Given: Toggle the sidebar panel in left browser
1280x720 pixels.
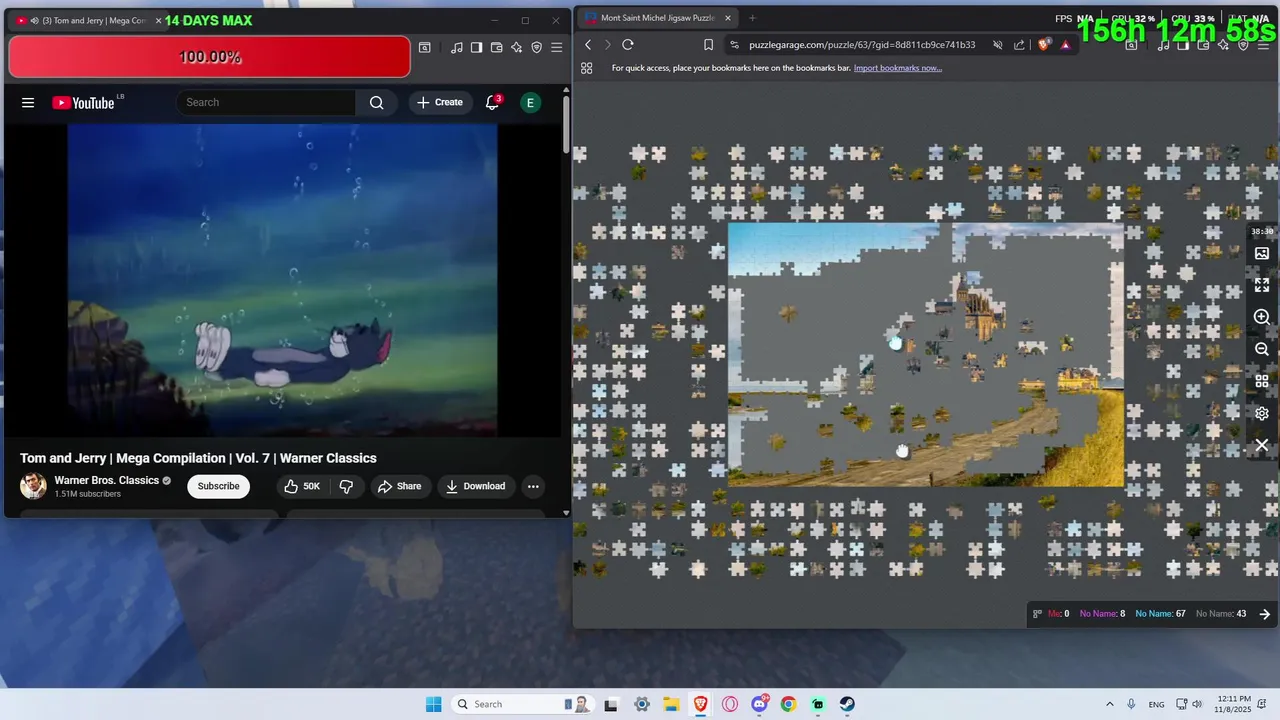Looking at the screenshot, I should 477,47.
